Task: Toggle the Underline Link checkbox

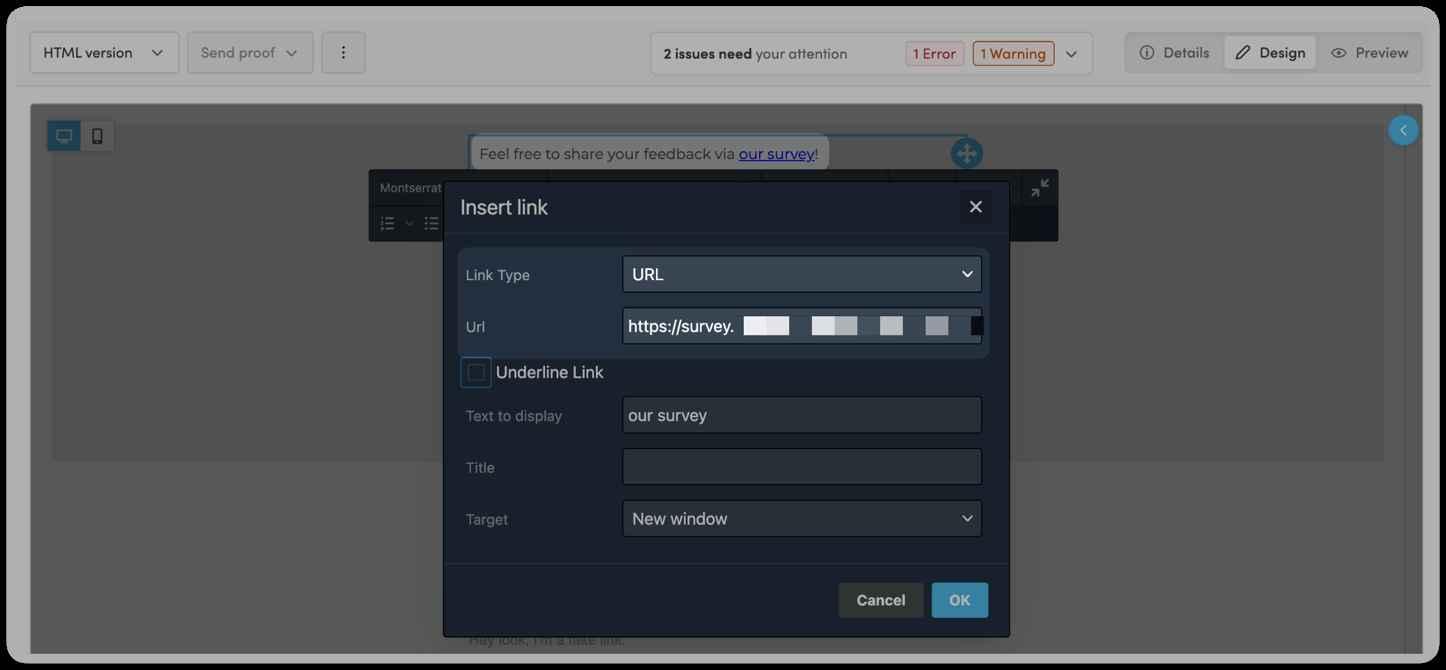Action: point(476,372)
